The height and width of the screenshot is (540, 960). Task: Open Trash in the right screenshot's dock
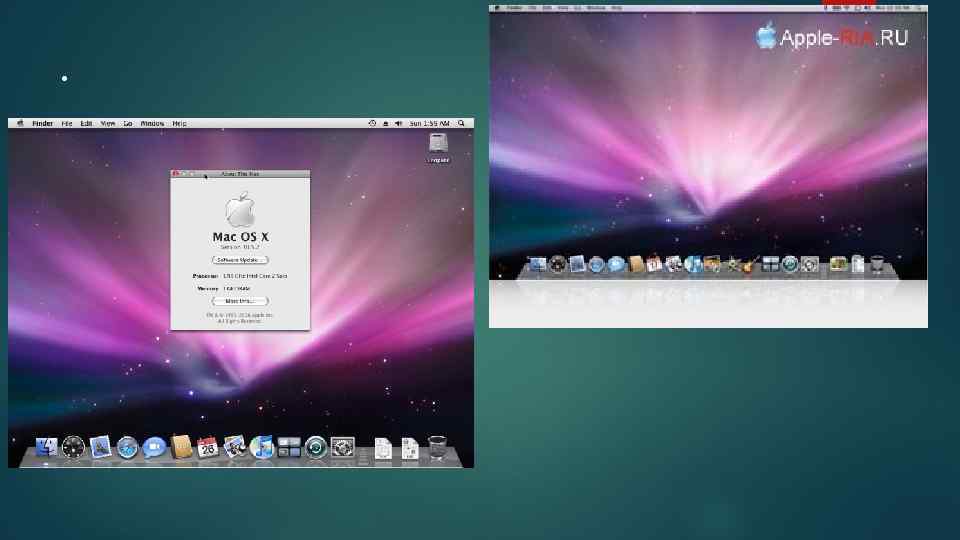[877, 264]
